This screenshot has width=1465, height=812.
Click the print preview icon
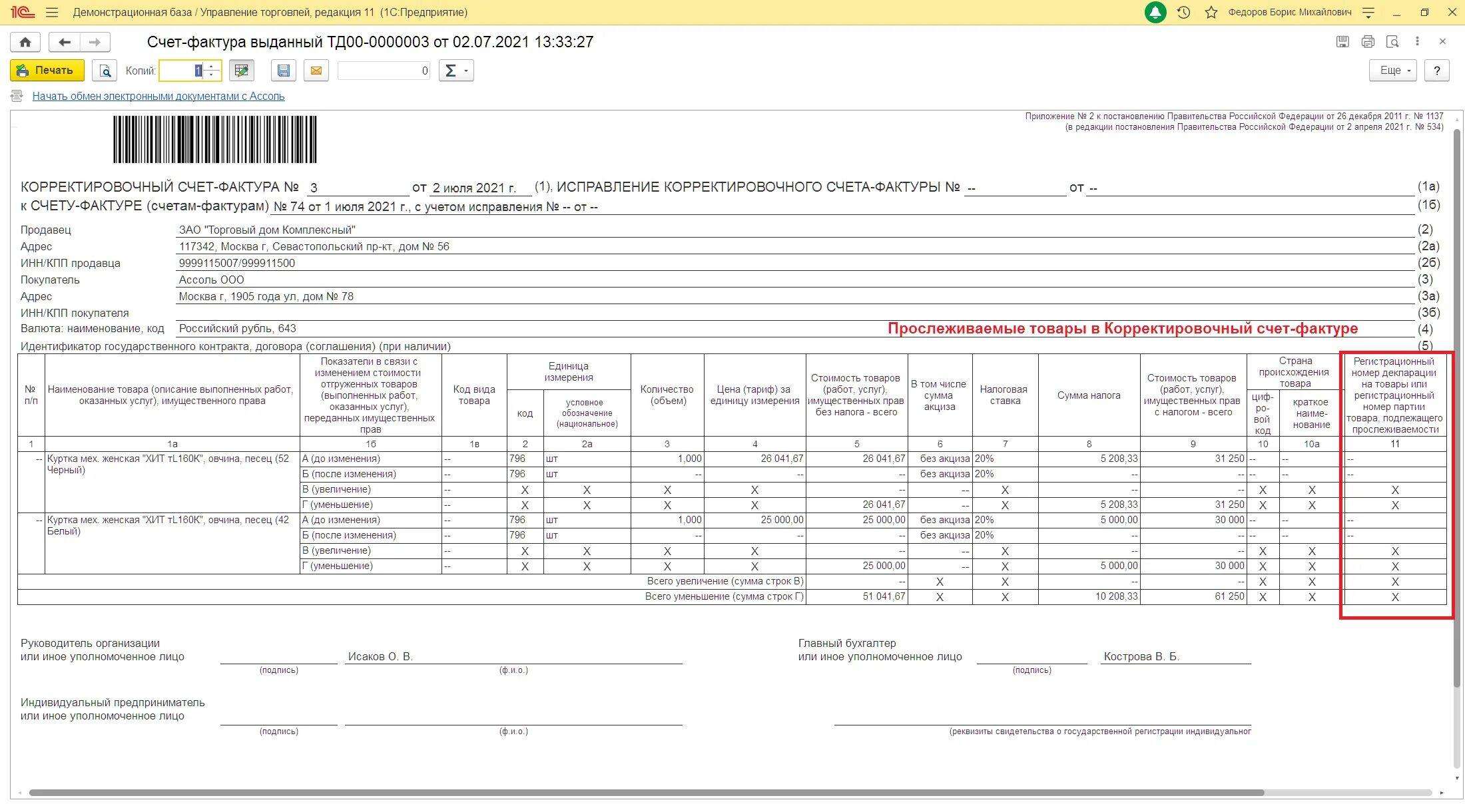tap(104, 71)
